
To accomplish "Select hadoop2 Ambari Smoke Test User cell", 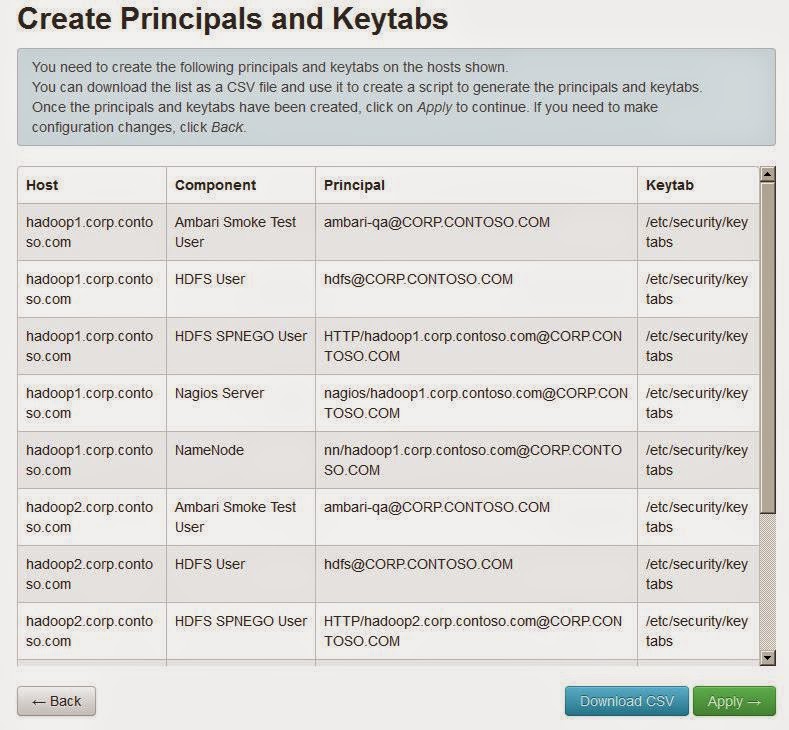I will tap(235, 517).
